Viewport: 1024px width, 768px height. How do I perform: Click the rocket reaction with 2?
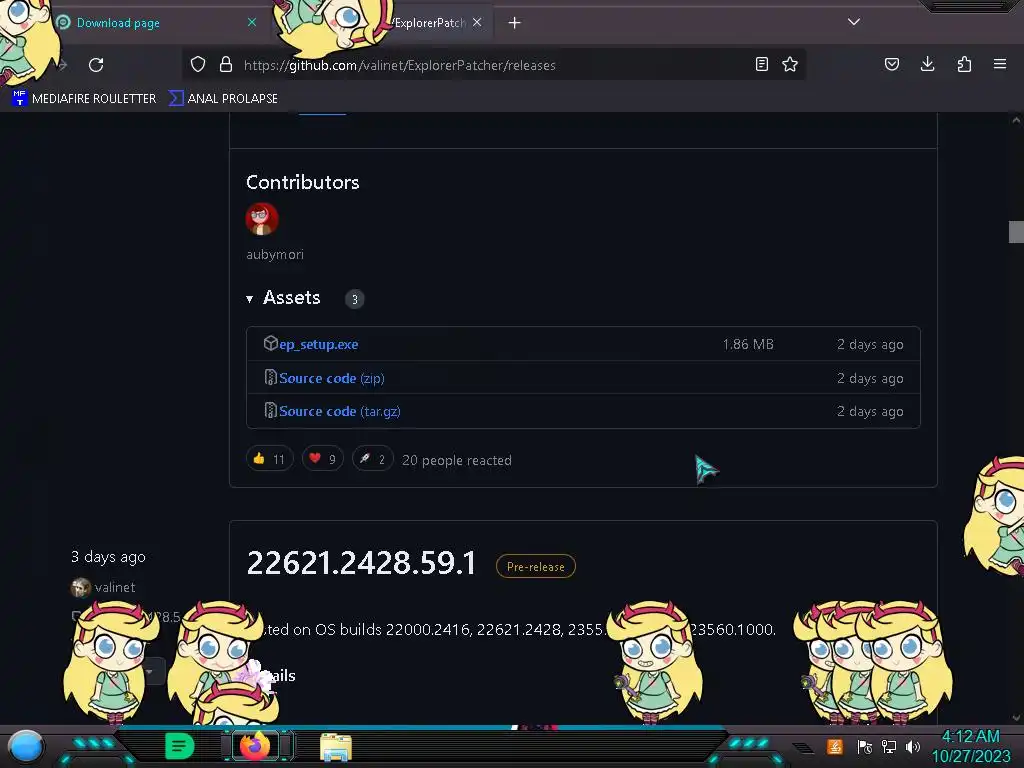tap(373, 459)
